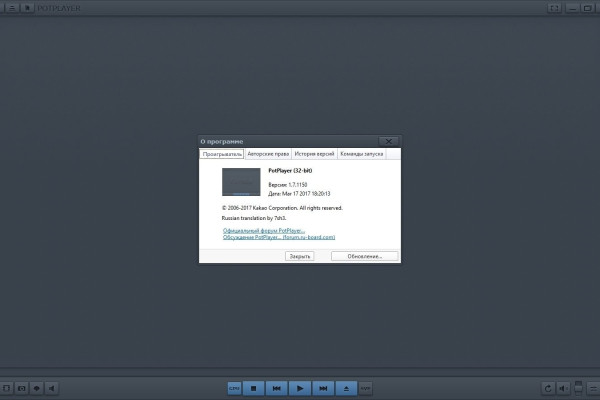Skip to the previous track
Image resolution: width=600 pixels, height=400 pixels.
277,387
